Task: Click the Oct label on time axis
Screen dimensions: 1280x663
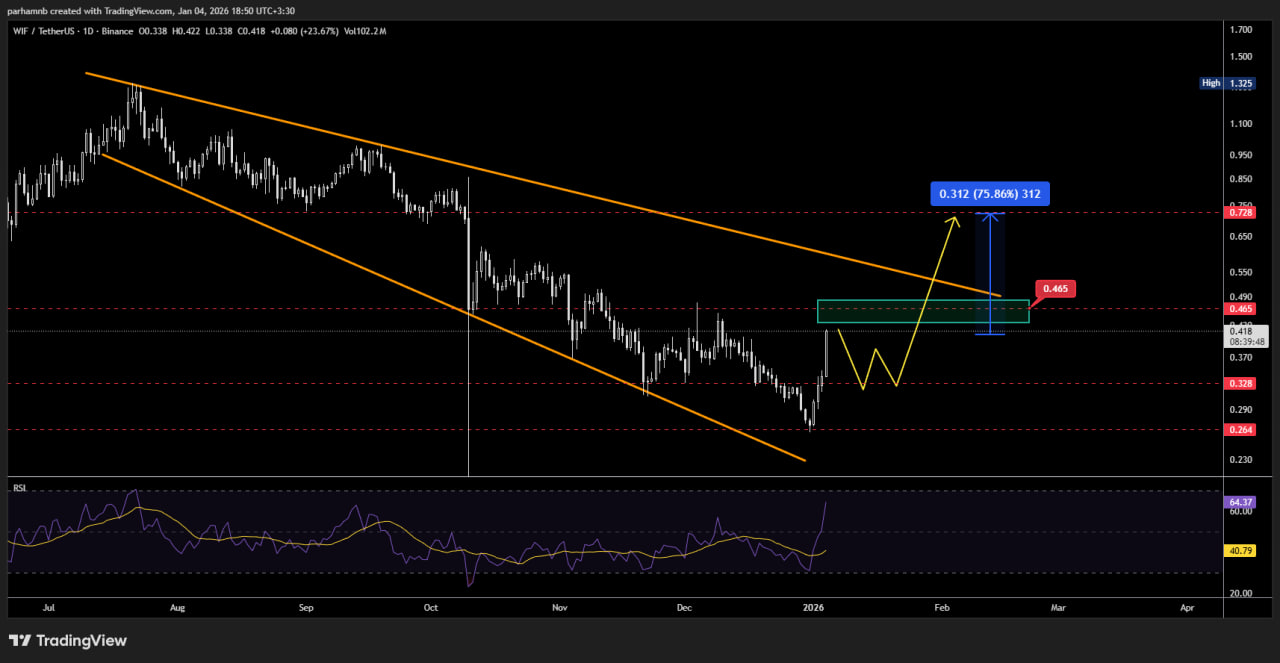Action: pyautogui.click(x=431, y=607)
